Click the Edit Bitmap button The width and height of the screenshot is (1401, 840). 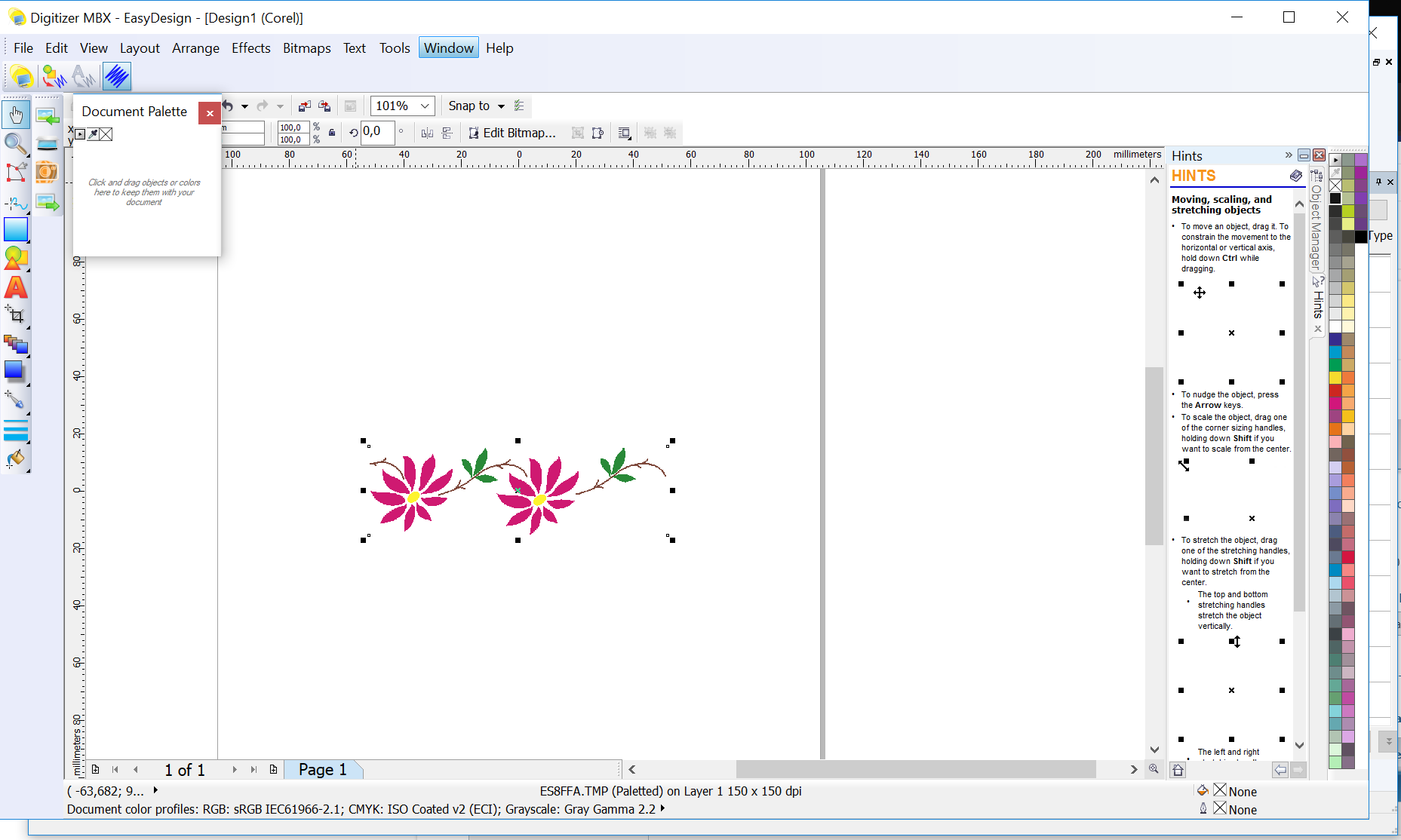(512, 133)
